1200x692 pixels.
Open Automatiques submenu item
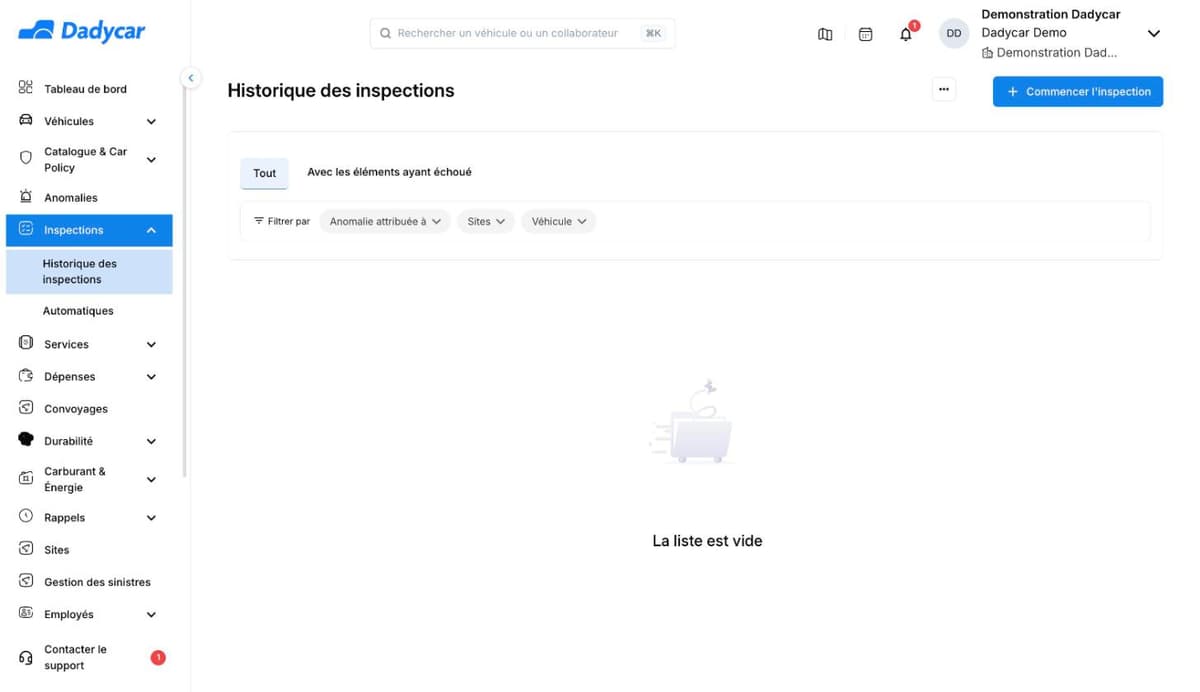click(78, 311)
